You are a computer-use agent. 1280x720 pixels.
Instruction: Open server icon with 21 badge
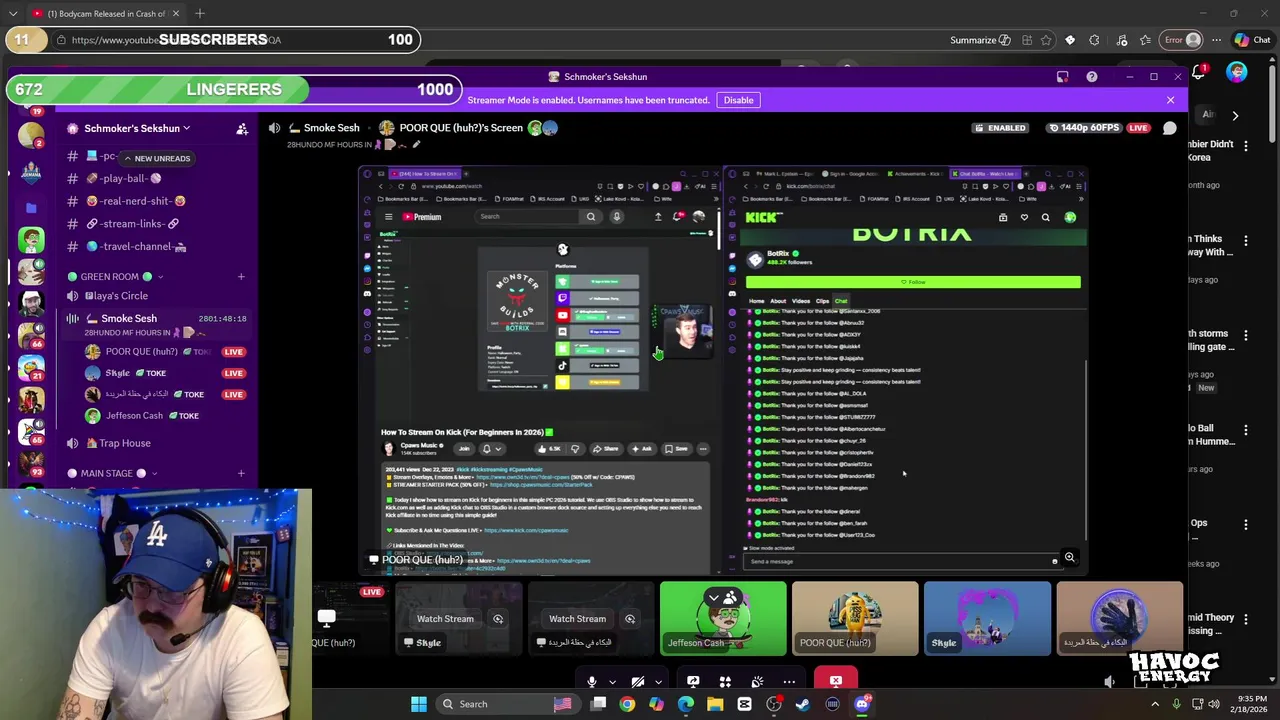(x=32, y=367)
